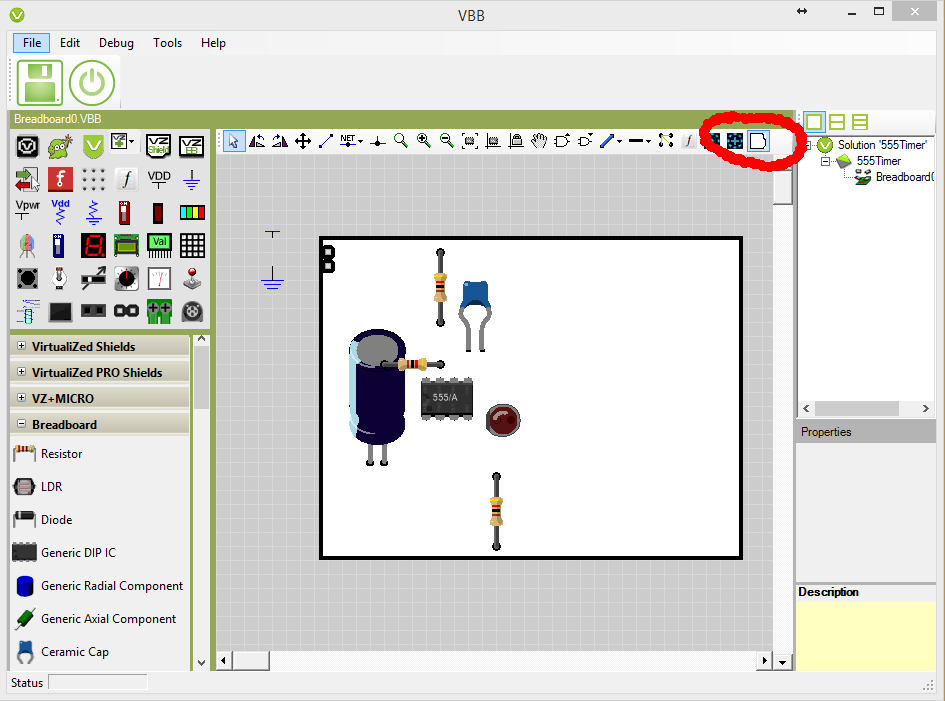The image size is (945, 701).
Task: Click the green Save floppy icon
Action: (39, 82)
